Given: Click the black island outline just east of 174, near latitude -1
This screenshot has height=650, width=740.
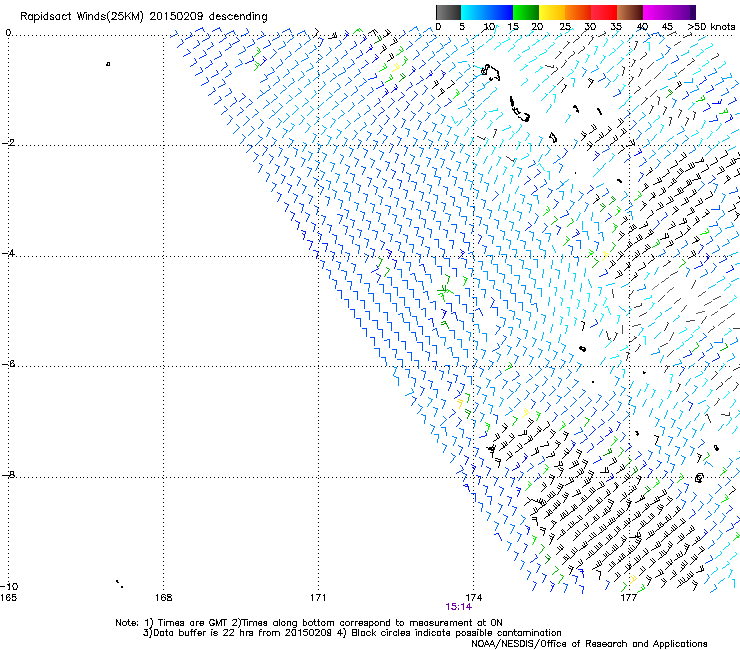Looking at the screenshot, I should pyautogui.click(x=490, y=72).
